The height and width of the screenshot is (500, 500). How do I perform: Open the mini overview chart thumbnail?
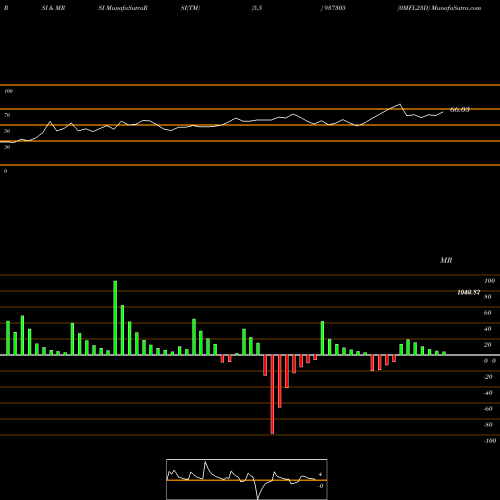tap(247, 479)
